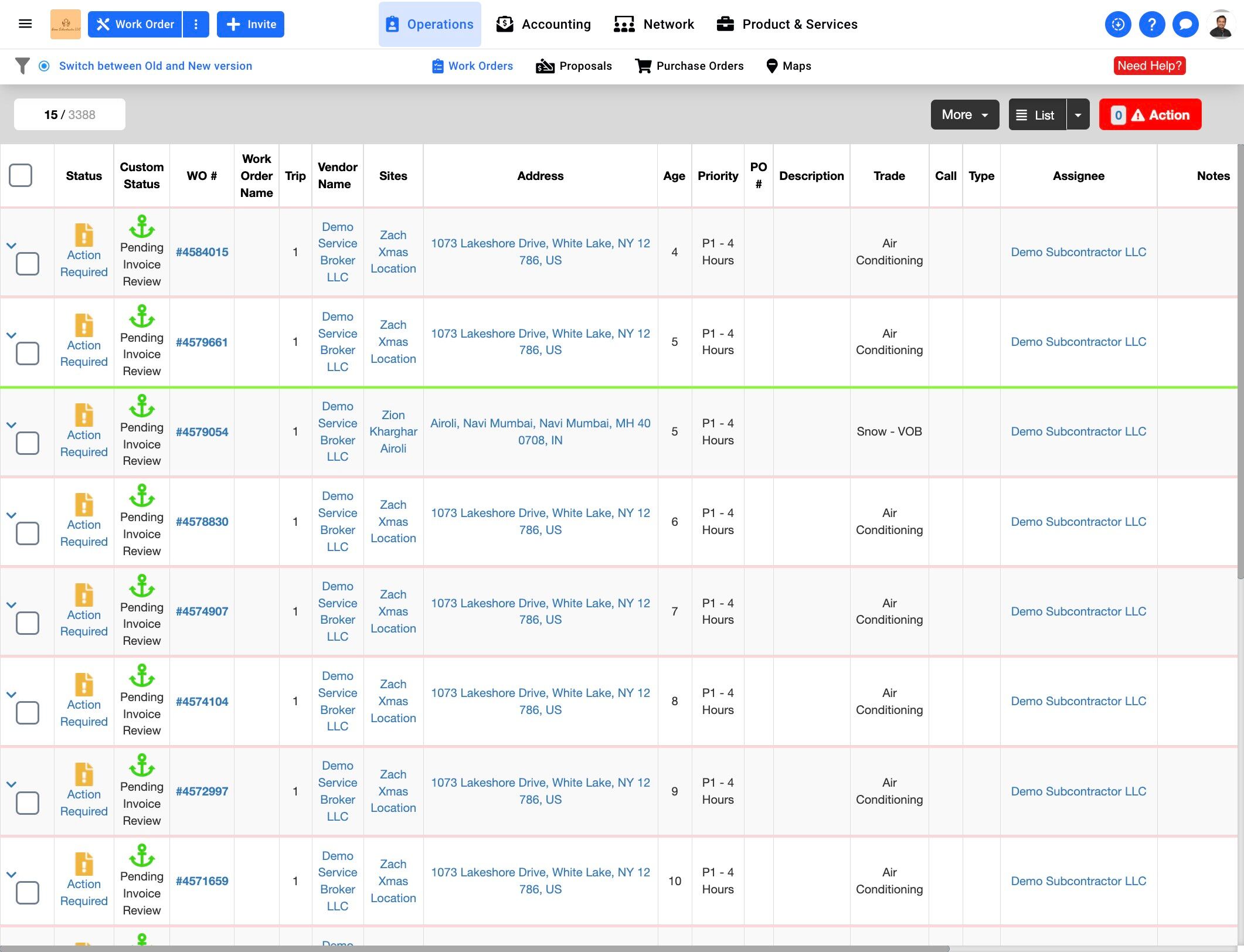Toggle Switch between Old and New version radio
The width and height of the screenshot is (1244, 952).
click(x=44, y=66)
